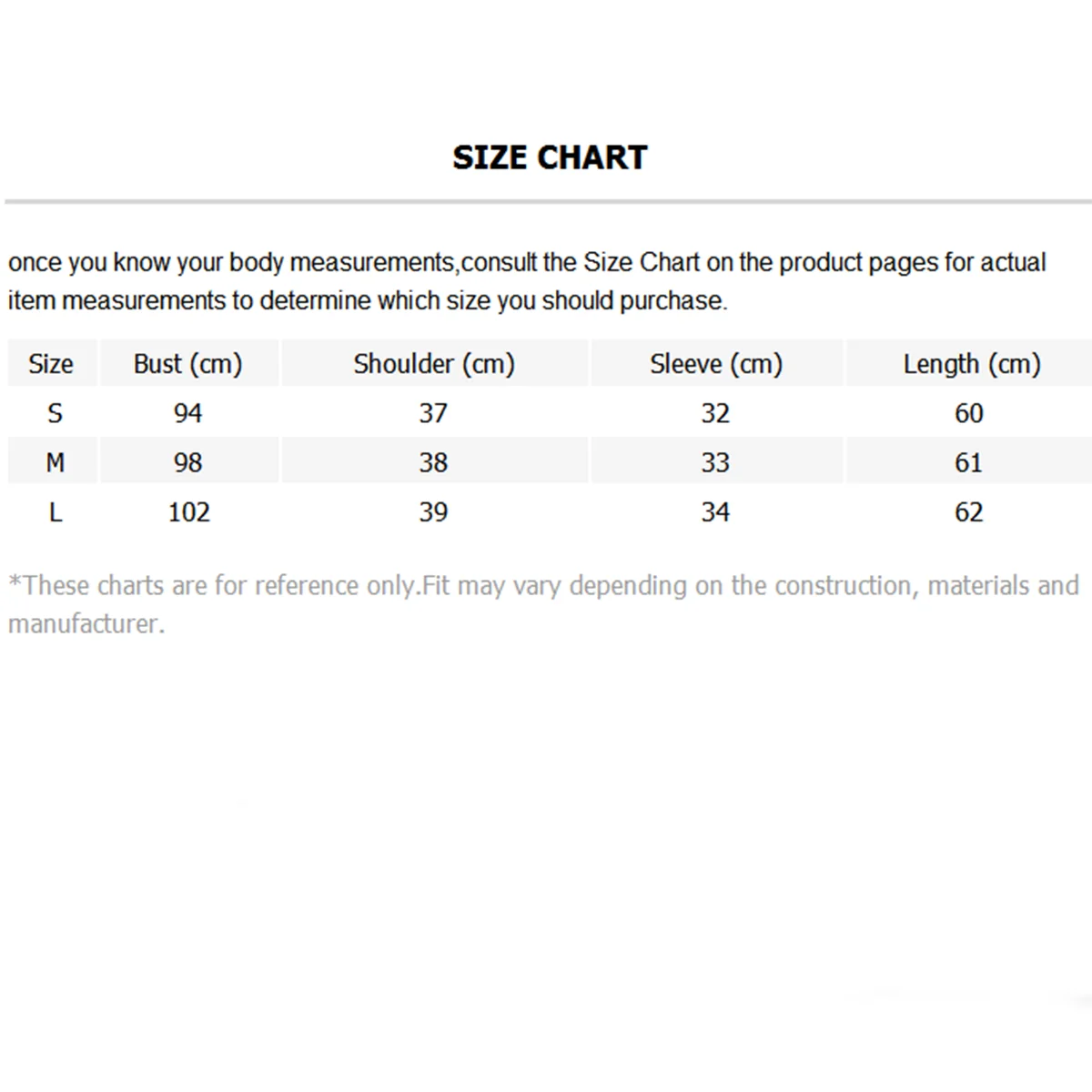Click the SIZE CHART title
This screenshot has height=1092, width=1092.
coord(550,157)
